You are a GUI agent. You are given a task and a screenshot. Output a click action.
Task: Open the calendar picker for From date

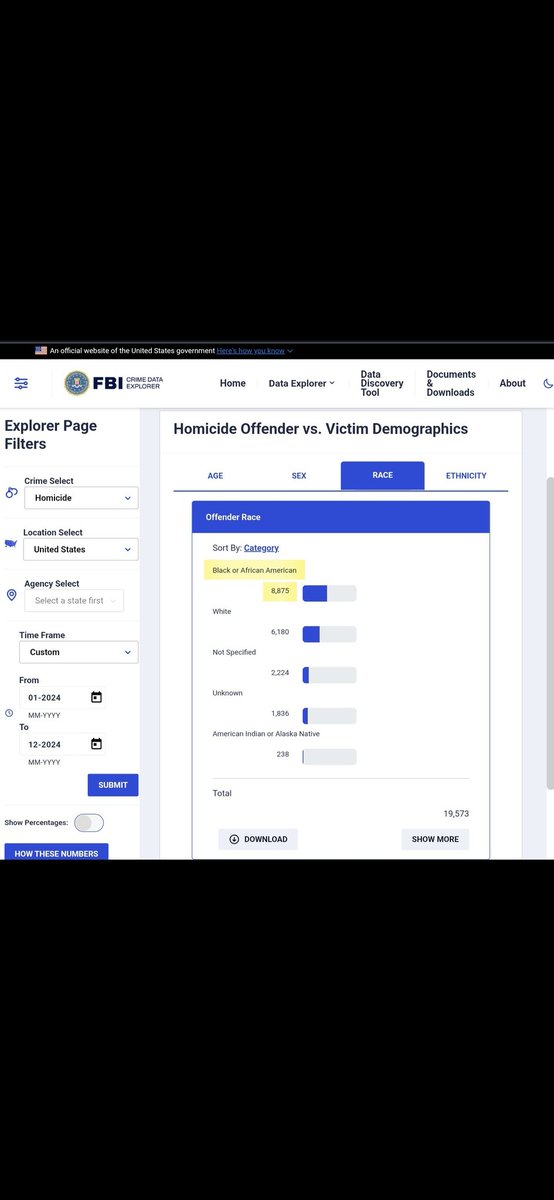pos(96,697)
